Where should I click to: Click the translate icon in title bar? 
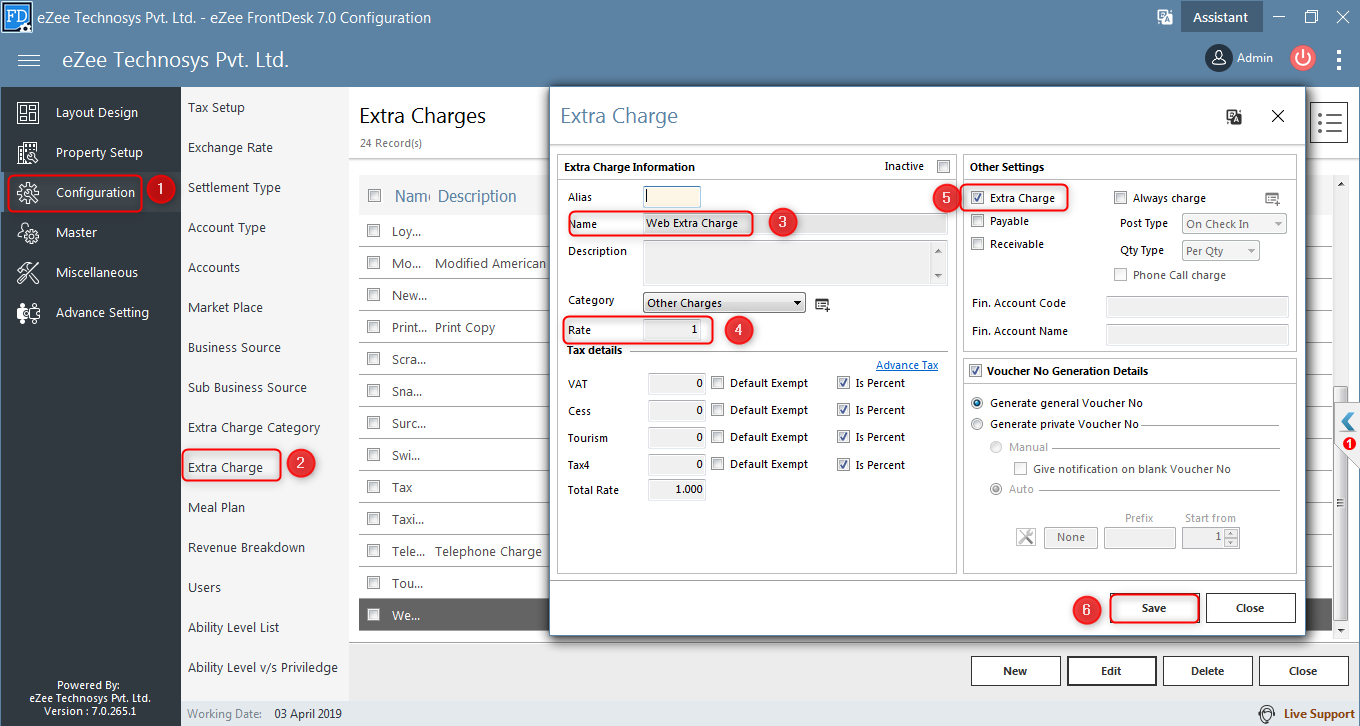(x=1165, y=17)
